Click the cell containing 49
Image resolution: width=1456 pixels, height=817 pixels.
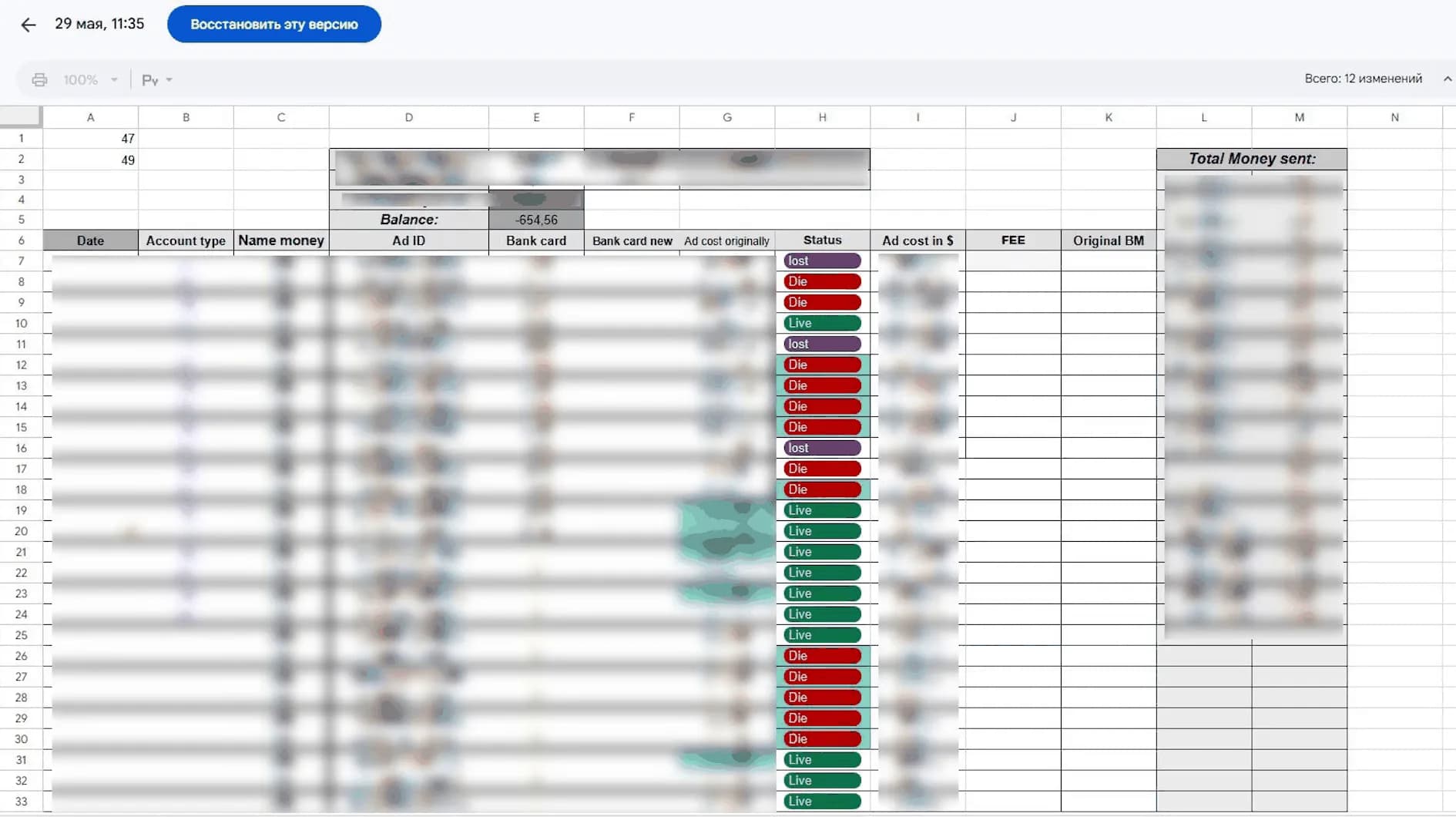tap(90, 160)
